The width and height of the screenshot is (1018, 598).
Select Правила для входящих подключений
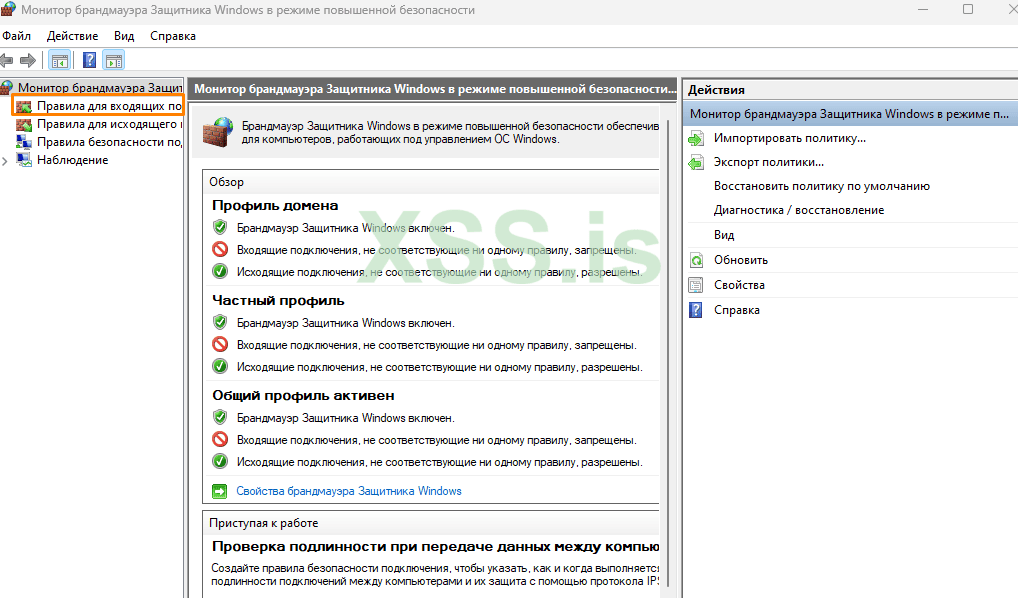tap(109, 106)
